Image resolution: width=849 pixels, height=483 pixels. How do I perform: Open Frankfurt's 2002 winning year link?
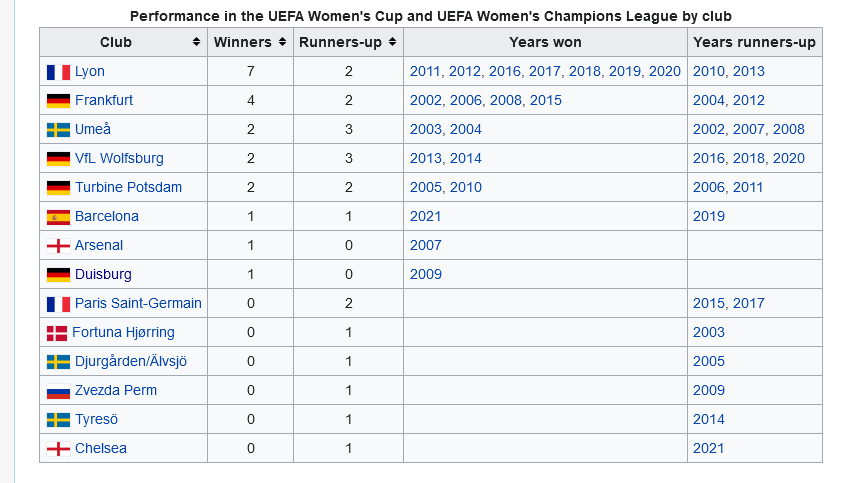click(x=426, y=100)
